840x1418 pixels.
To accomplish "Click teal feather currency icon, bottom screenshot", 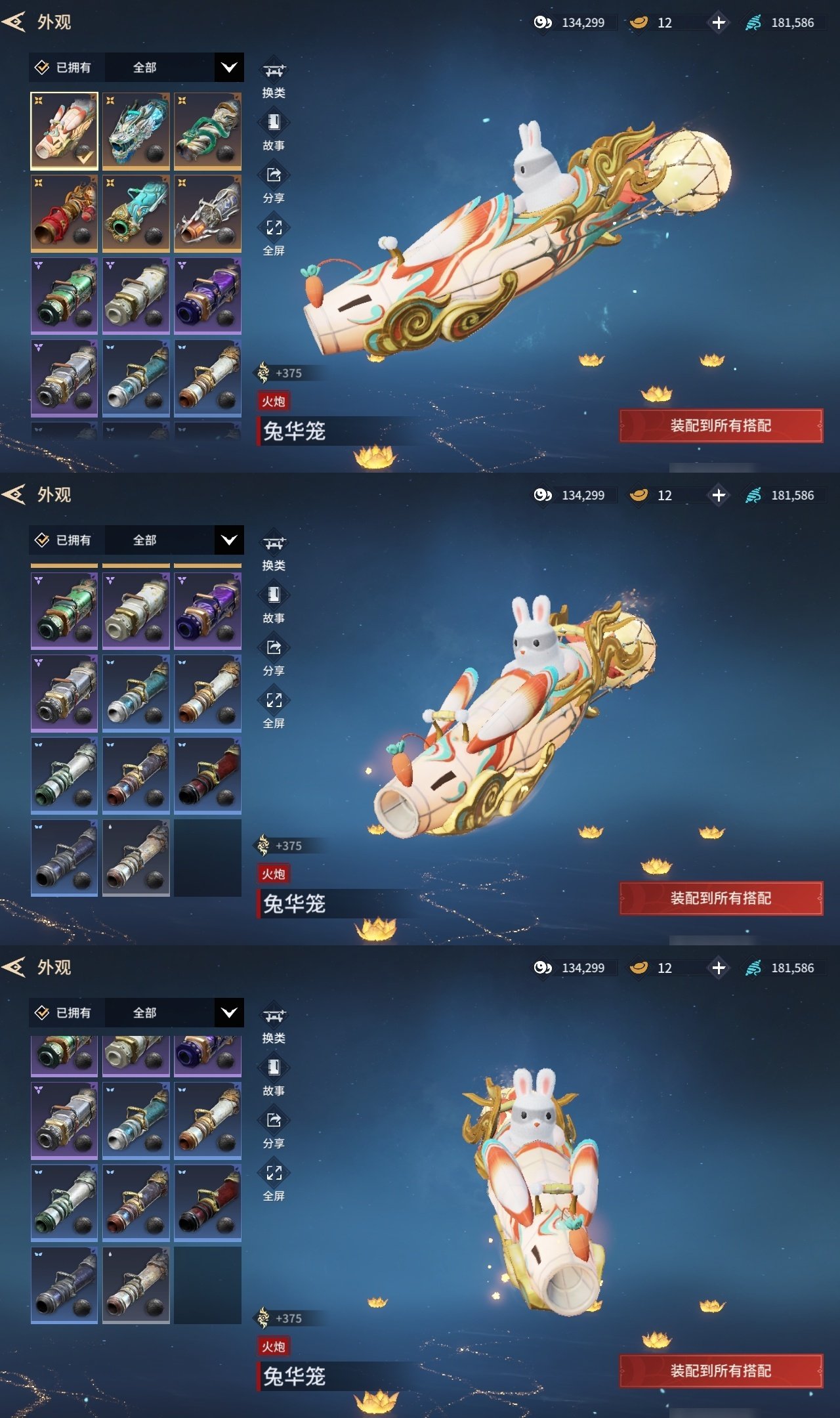I will 753,968.
